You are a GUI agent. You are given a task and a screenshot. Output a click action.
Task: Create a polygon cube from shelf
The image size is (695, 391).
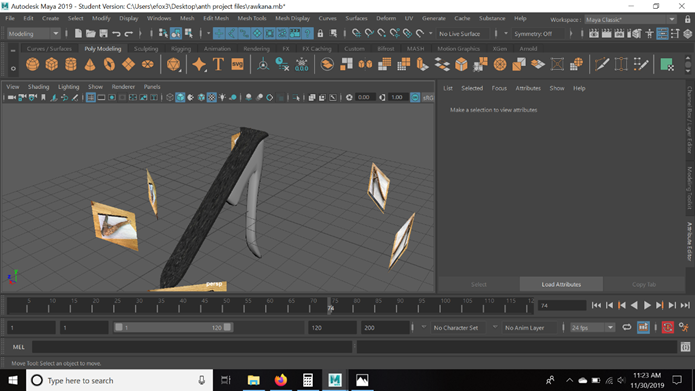[x=51, y=64]
